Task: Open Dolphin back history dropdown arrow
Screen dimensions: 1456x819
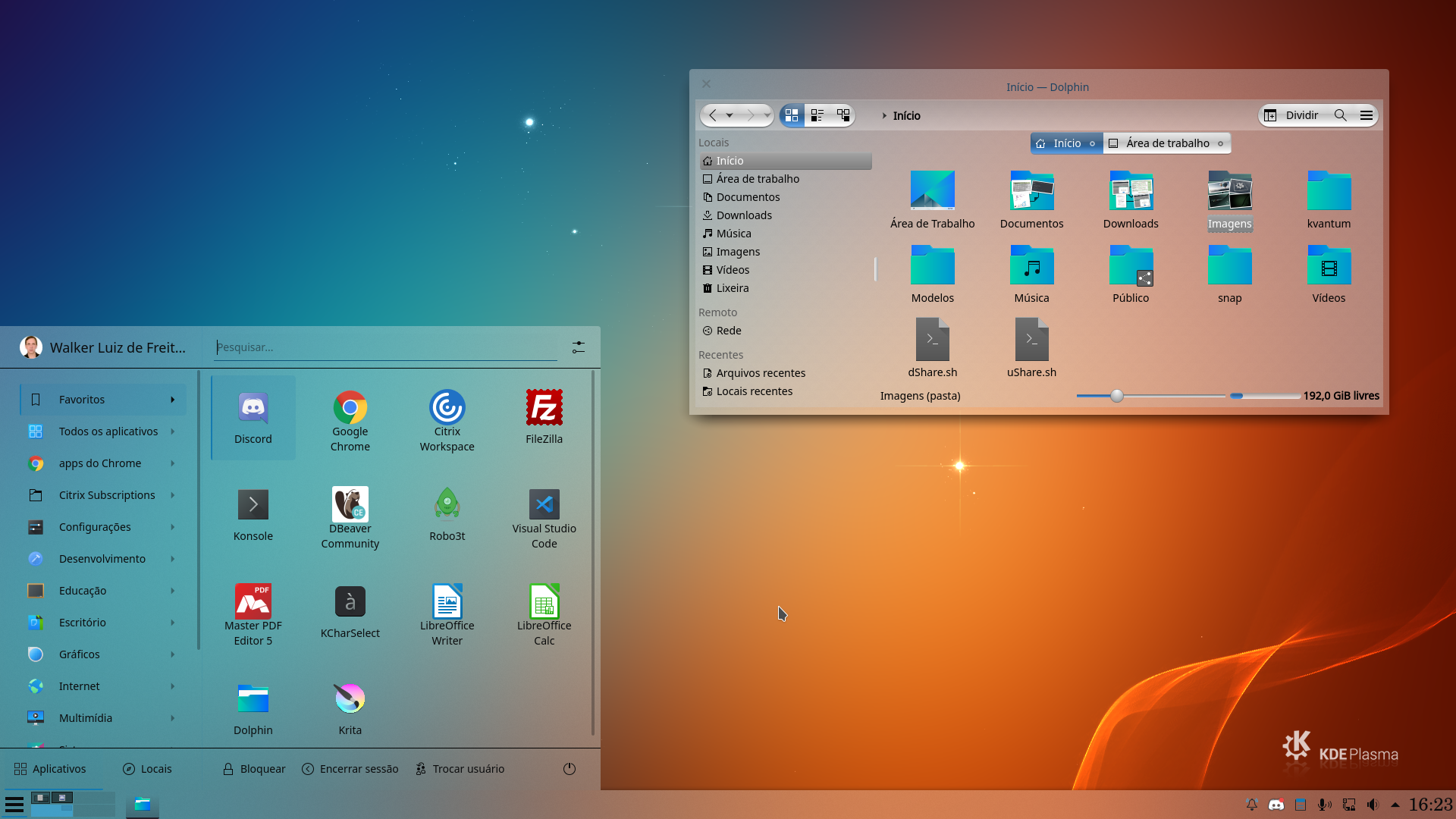Action: click(x=730, y=115)
